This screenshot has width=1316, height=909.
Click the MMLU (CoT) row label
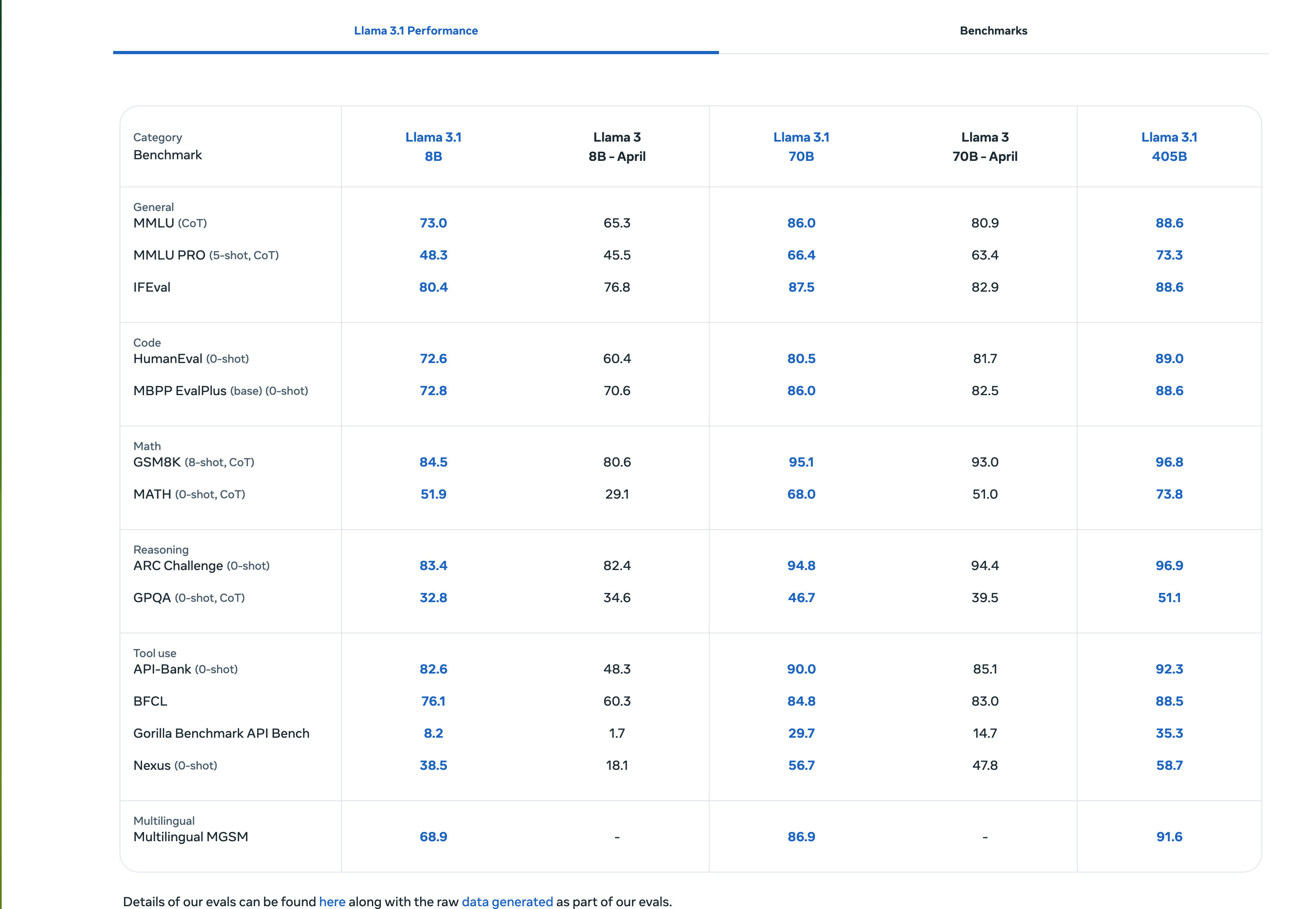[170, 223]
